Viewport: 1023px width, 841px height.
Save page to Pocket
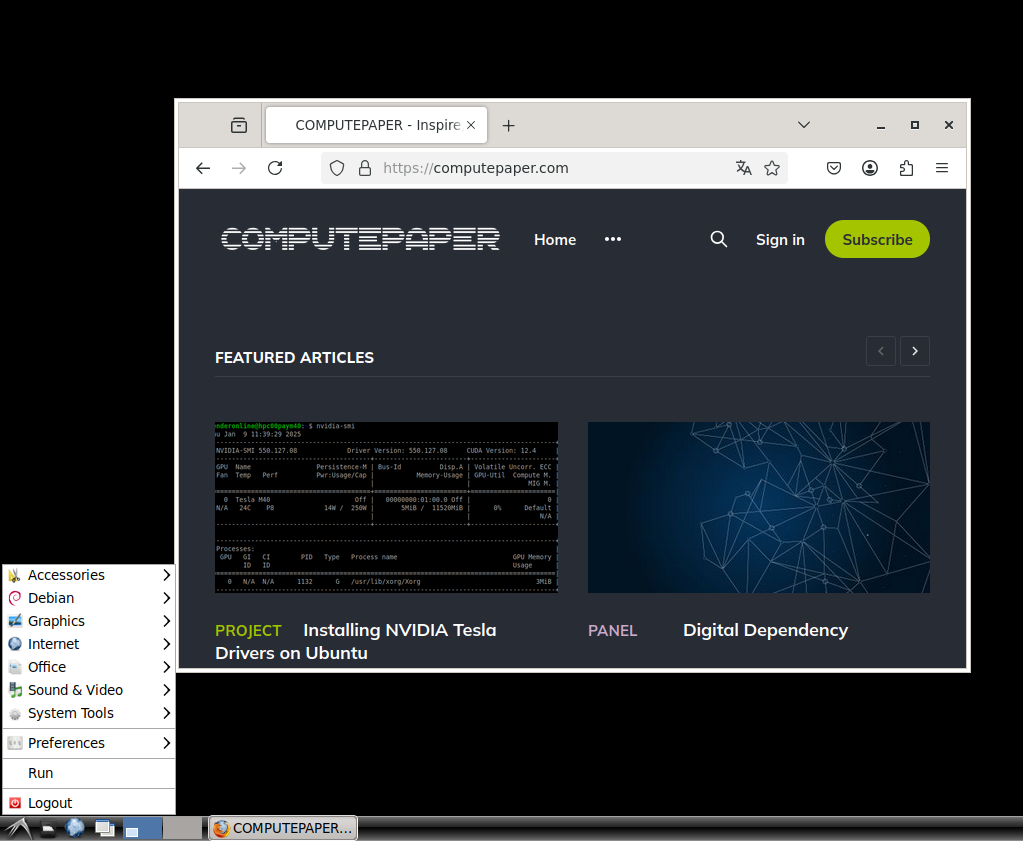834,168
